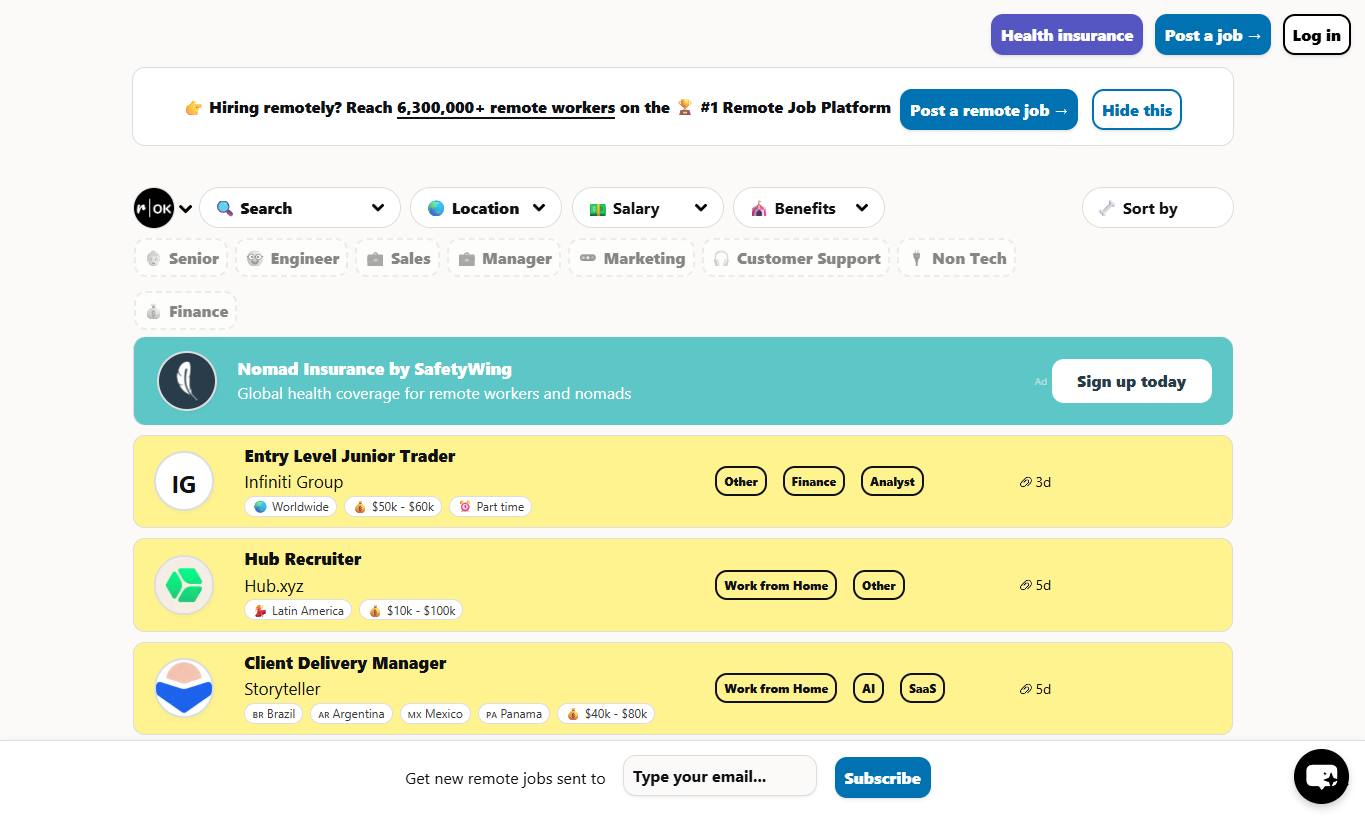Screen dimensions: 1365x820
Task: Select Finance tag on Junior Trader row
Action: tap(814, 482)
